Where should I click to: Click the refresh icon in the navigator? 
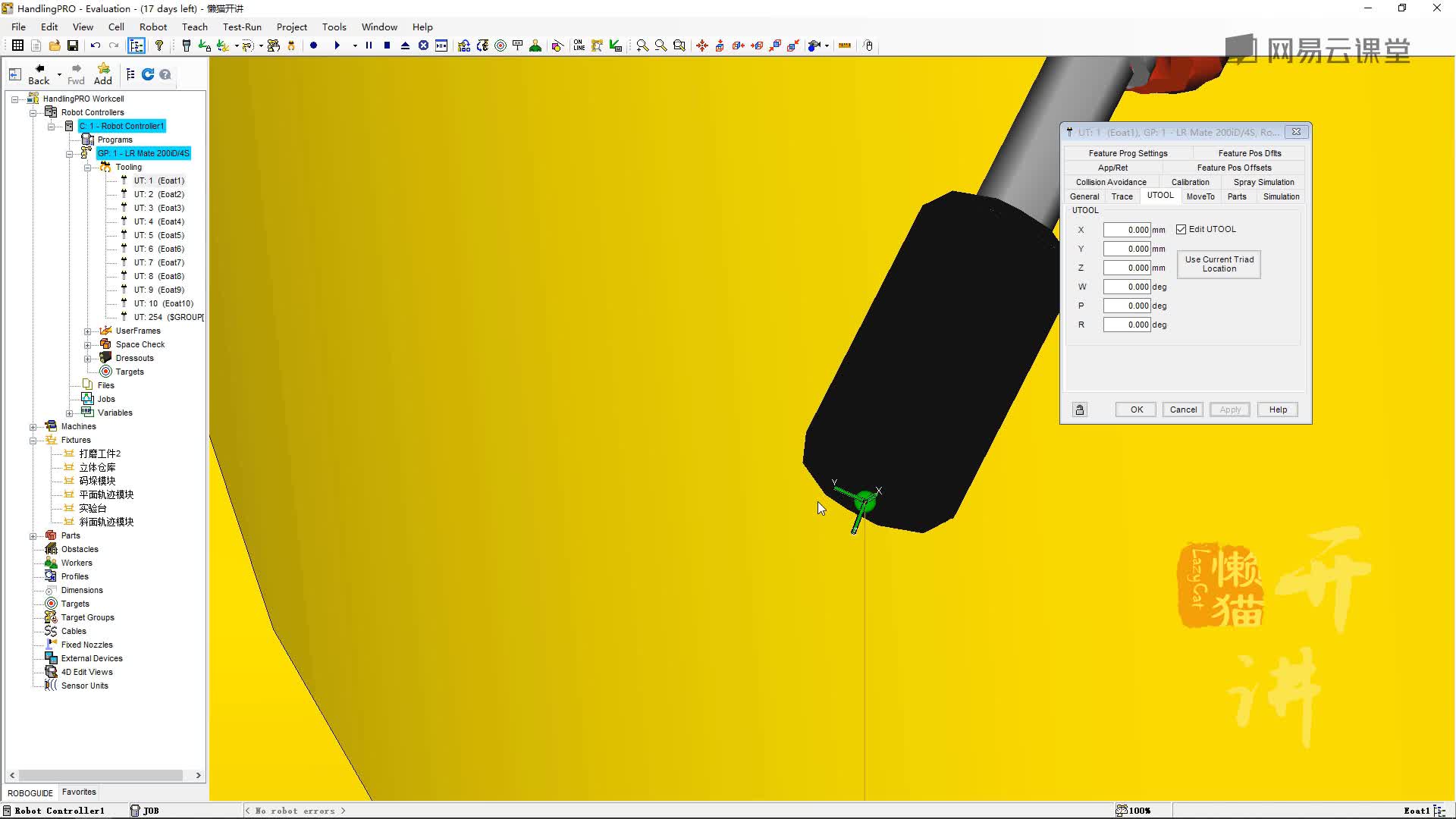pyautogui.click(x=148, y=74)
